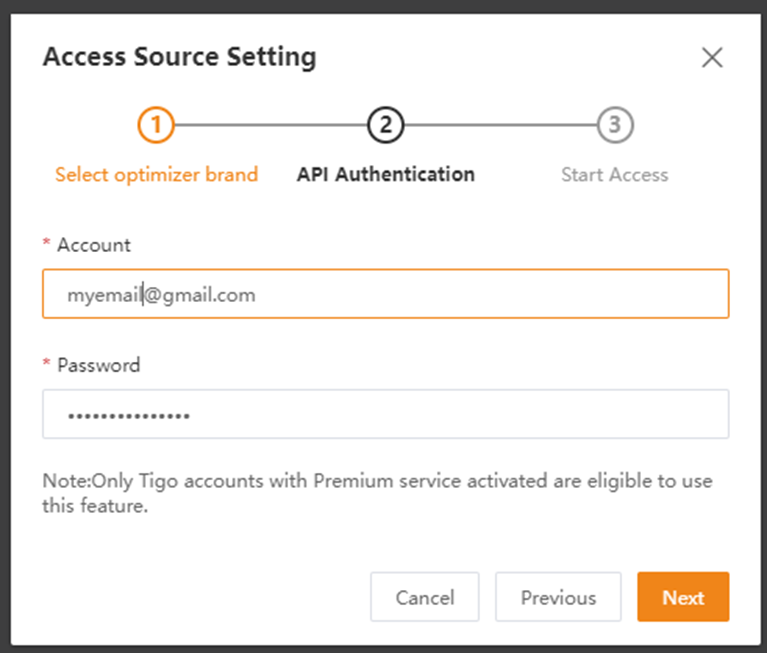This screenshot has width=767, height=653.
Task: Focus the Password input field
Action: click(x=385, y=414)
